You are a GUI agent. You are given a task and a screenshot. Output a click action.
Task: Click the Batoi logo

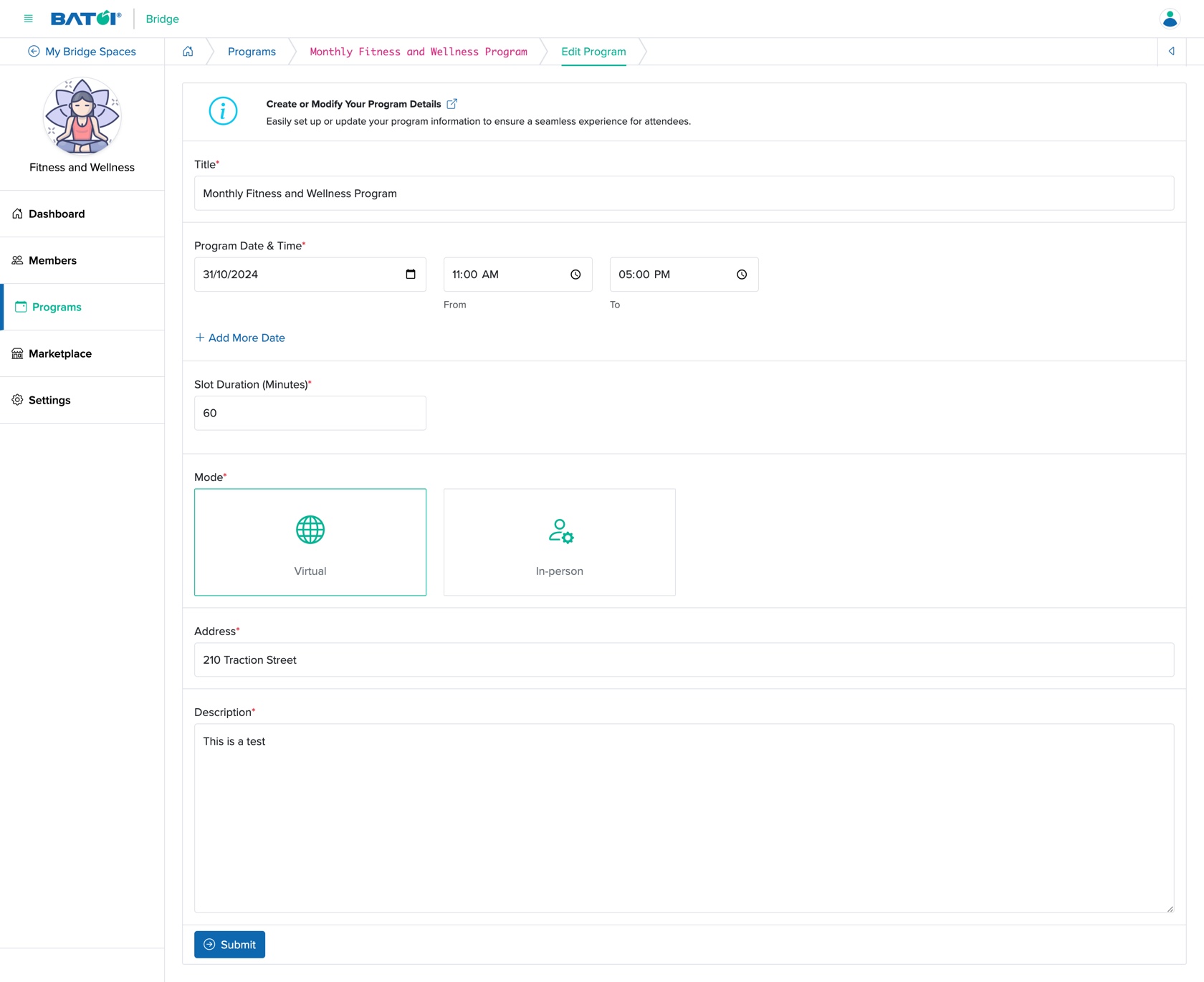coord(86,19)
